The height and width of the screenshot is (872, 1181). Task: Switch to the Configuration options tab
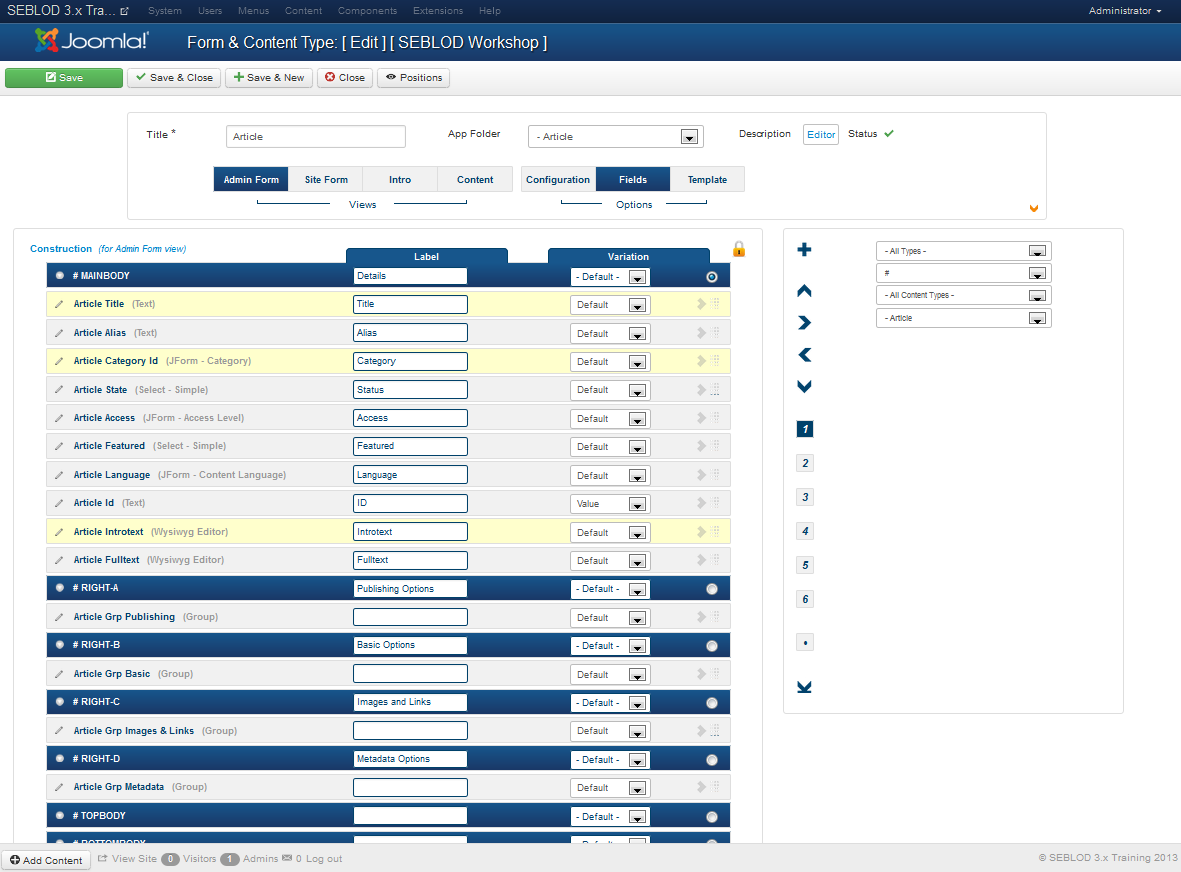tap(558, 179)
